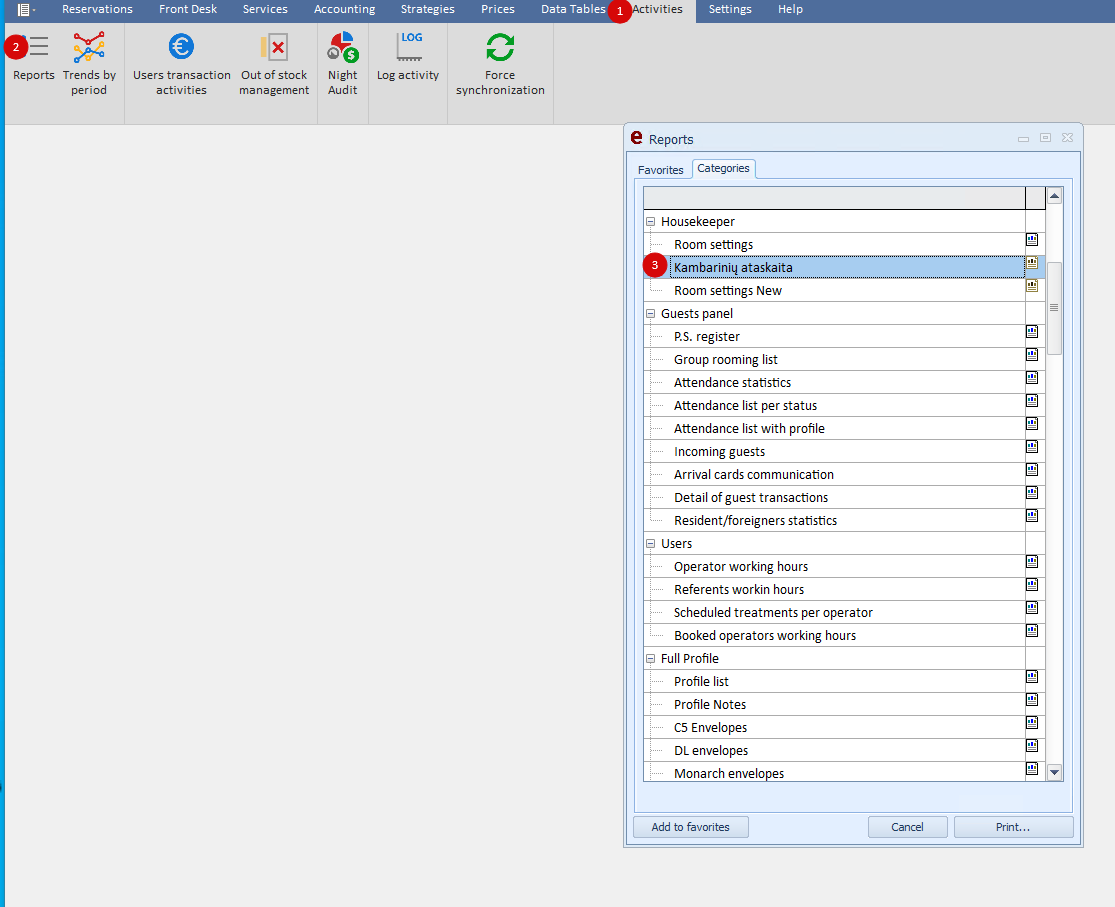Screen dimensions: 1115x907
Task: Click report icon beside Detail of guest transactions
Action: pyautogui.click(x=1032, y=493)
